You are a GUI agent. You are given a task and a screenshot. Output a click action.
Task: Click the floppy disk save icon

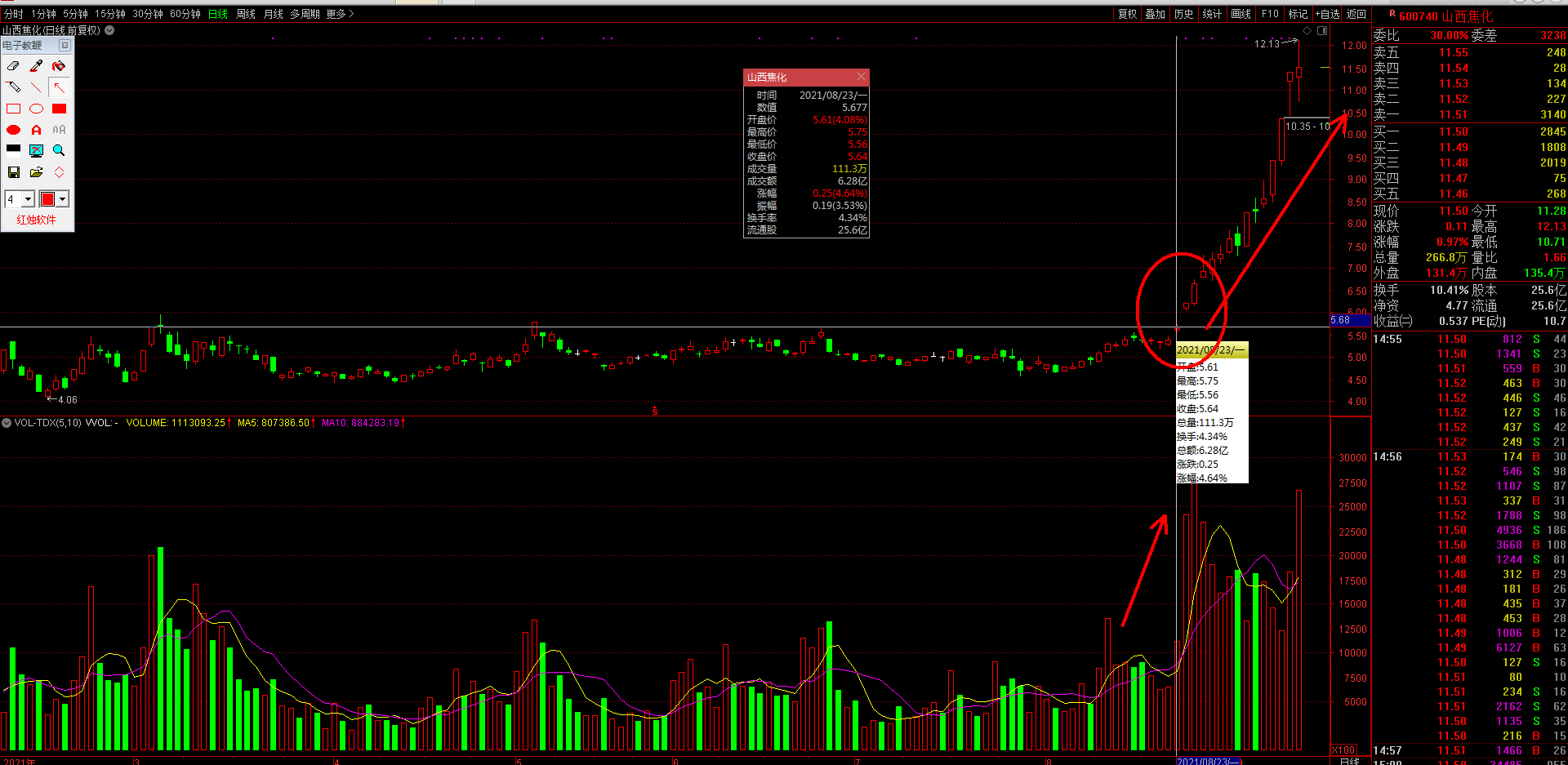pyautogui.click(x=13, y=172)
